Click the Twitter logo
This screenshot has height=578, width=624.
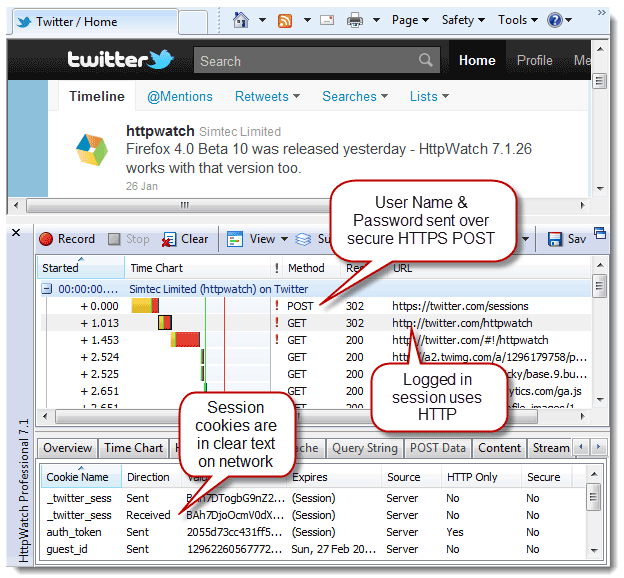pos(120,60)
